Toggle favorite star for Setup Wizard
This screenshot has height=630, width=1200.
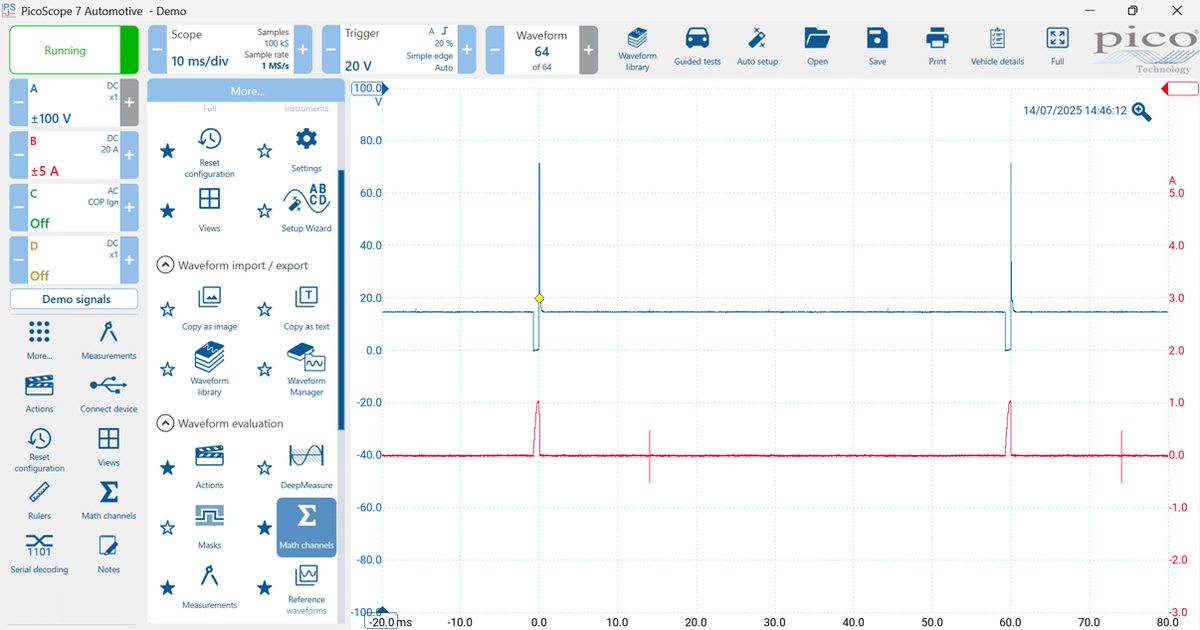click(264, 210)
